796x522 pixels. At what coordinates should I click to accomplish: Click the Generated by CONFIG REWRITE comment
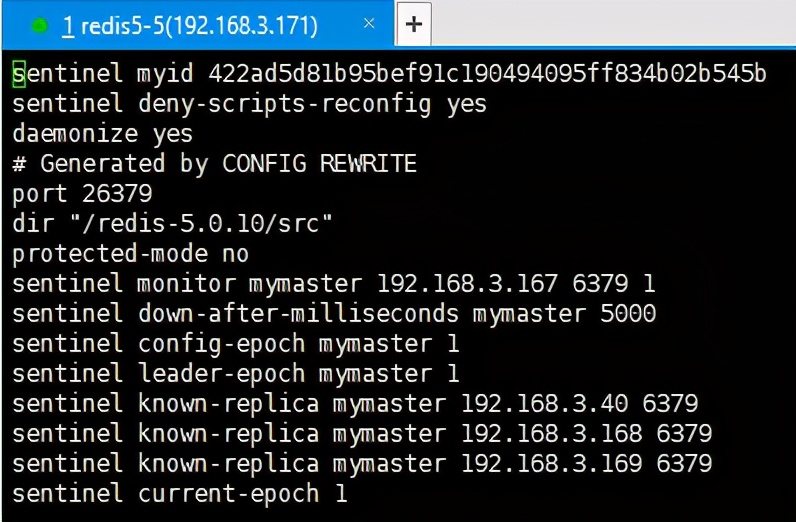214,164
